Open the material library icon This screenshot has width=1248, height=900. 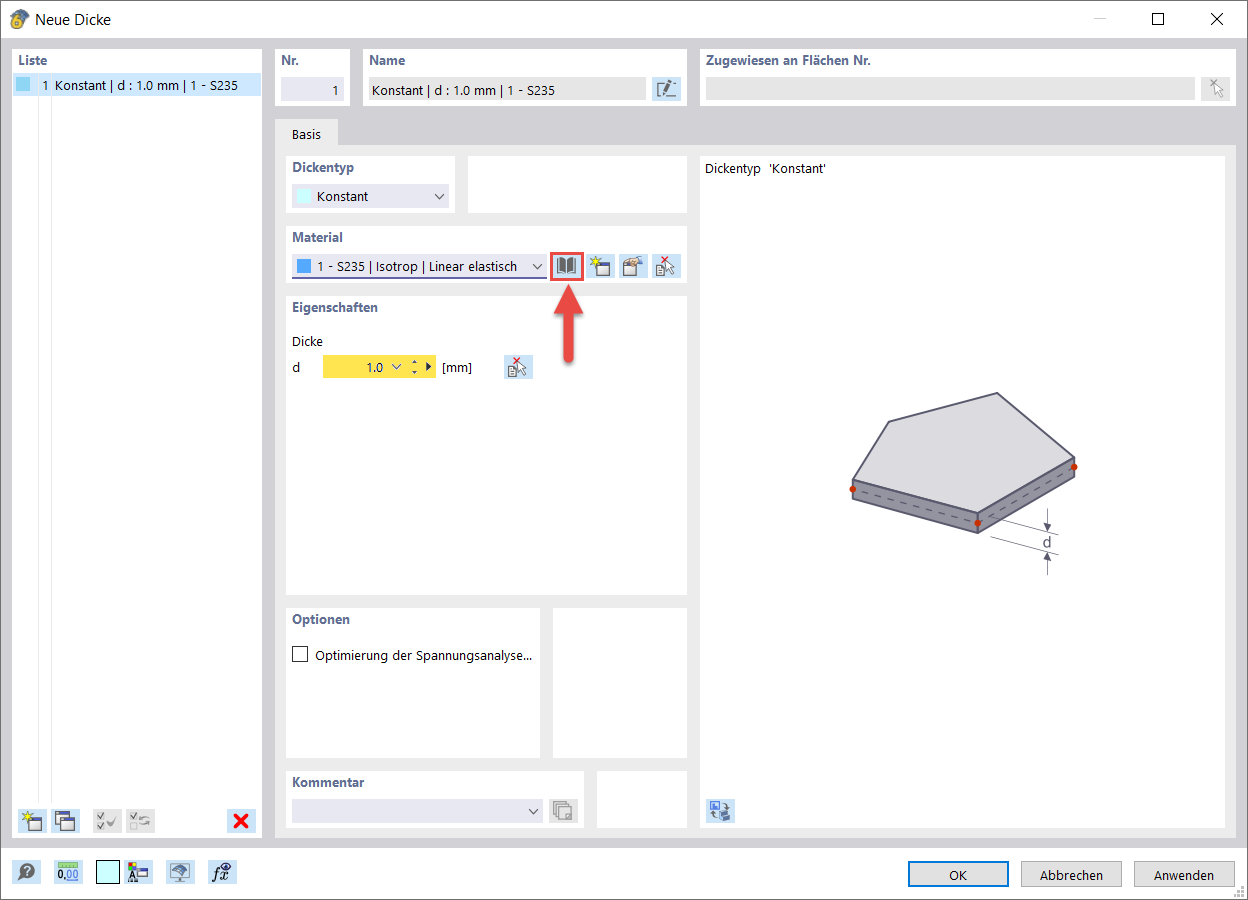point(566,266)
